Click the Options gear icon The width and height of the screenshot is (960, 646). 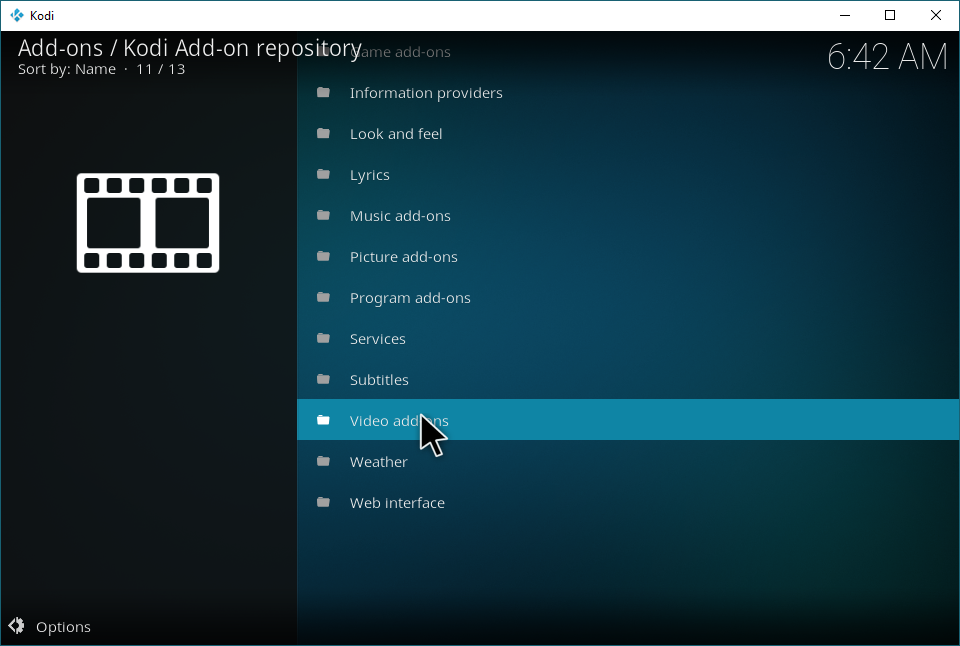pos(17,626)
